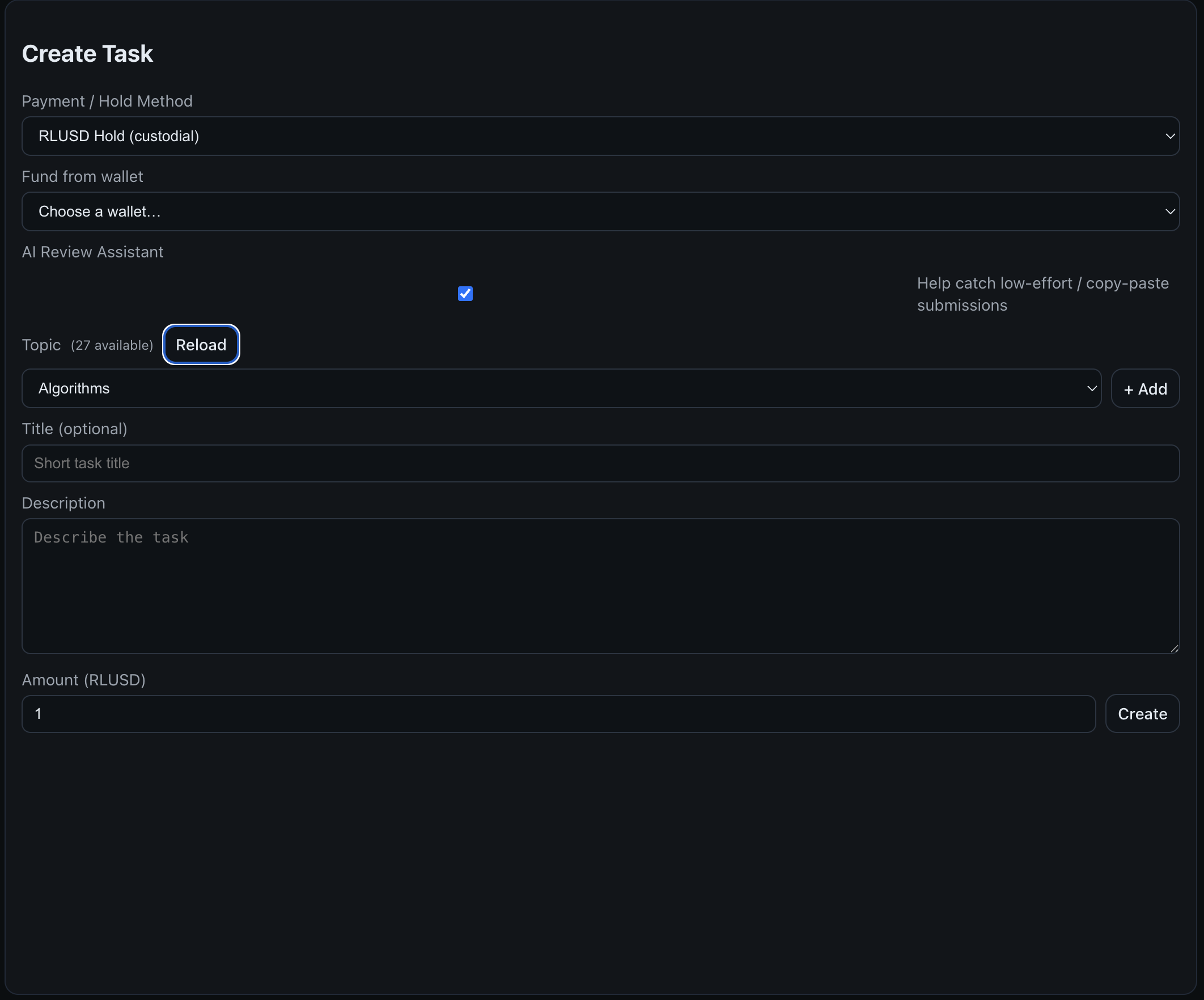Click the plus Add topic button

pyautogui.click(x=1145, y=389)
